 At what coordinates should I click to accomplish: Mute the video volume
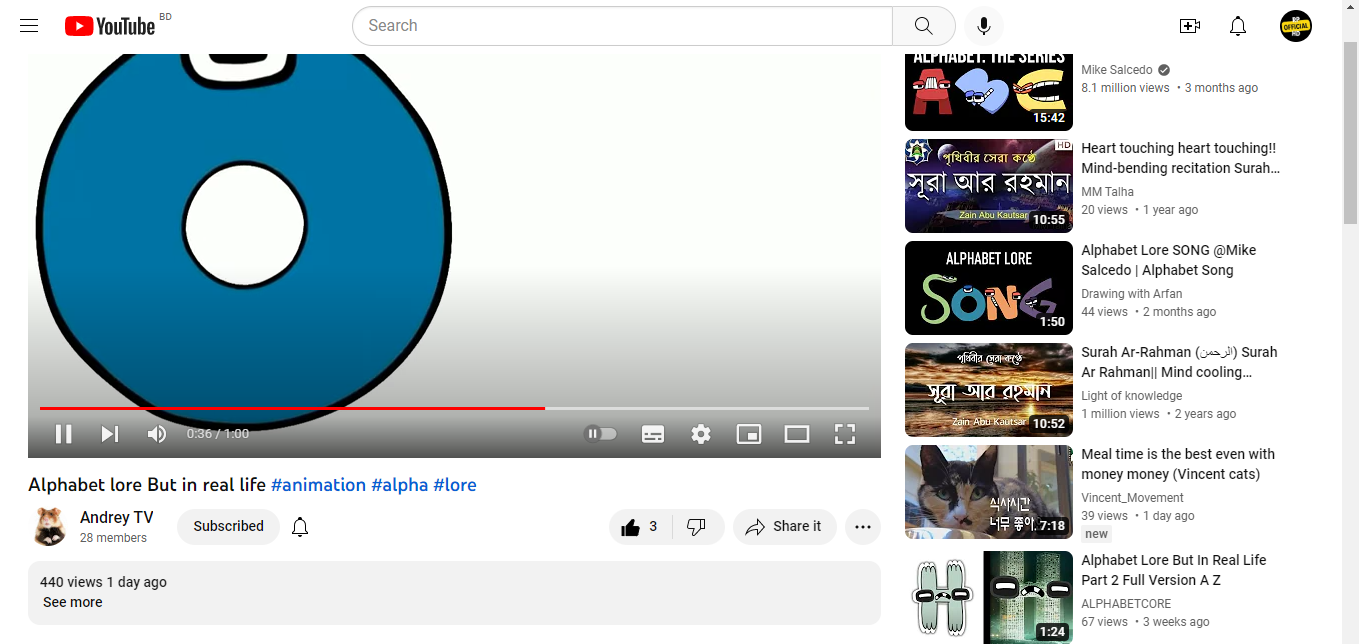click(157, 434)
